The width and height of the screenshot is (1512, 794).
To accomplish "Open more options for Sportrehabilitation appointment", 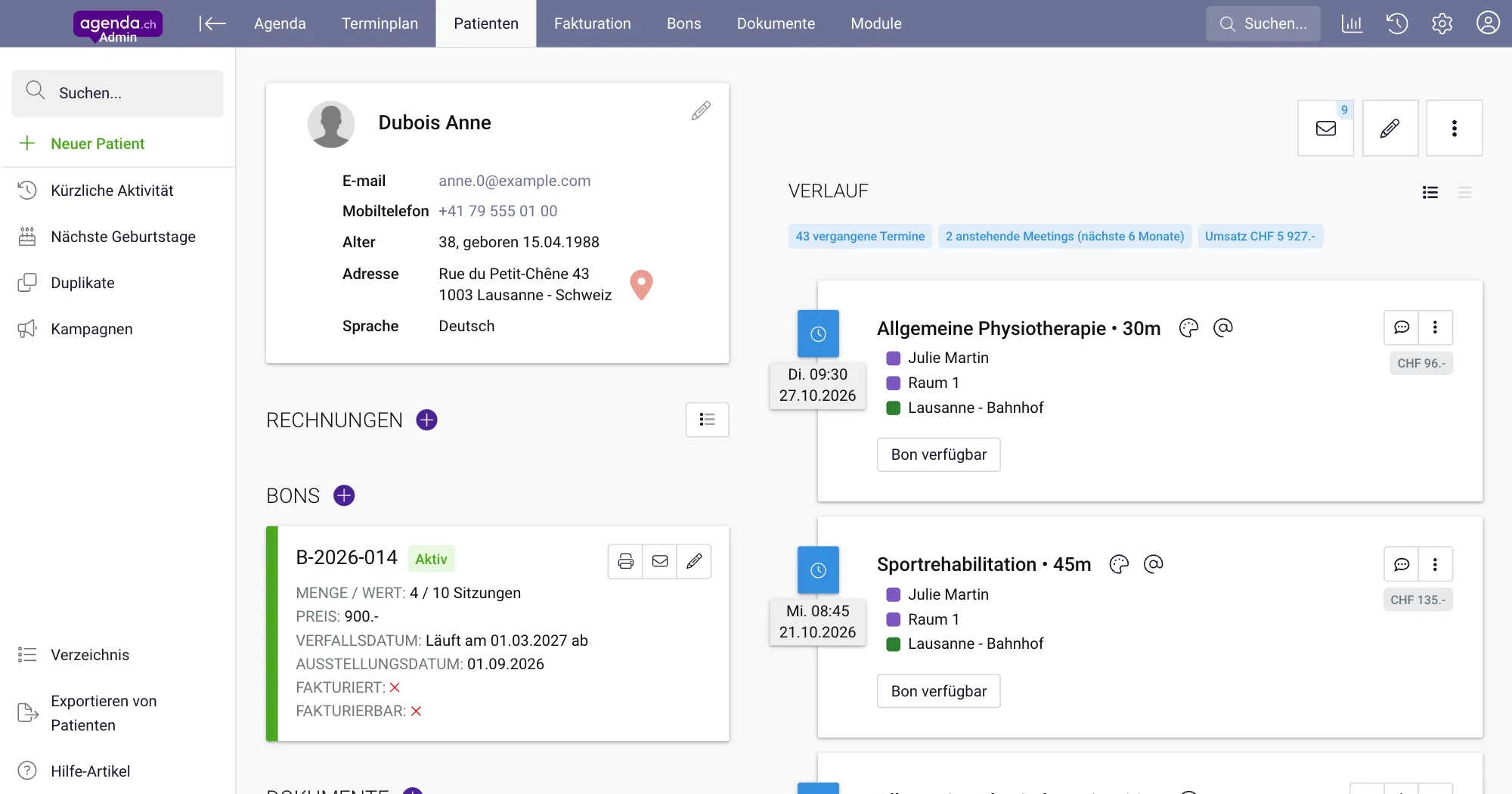I will click(x=1436, y=564).
